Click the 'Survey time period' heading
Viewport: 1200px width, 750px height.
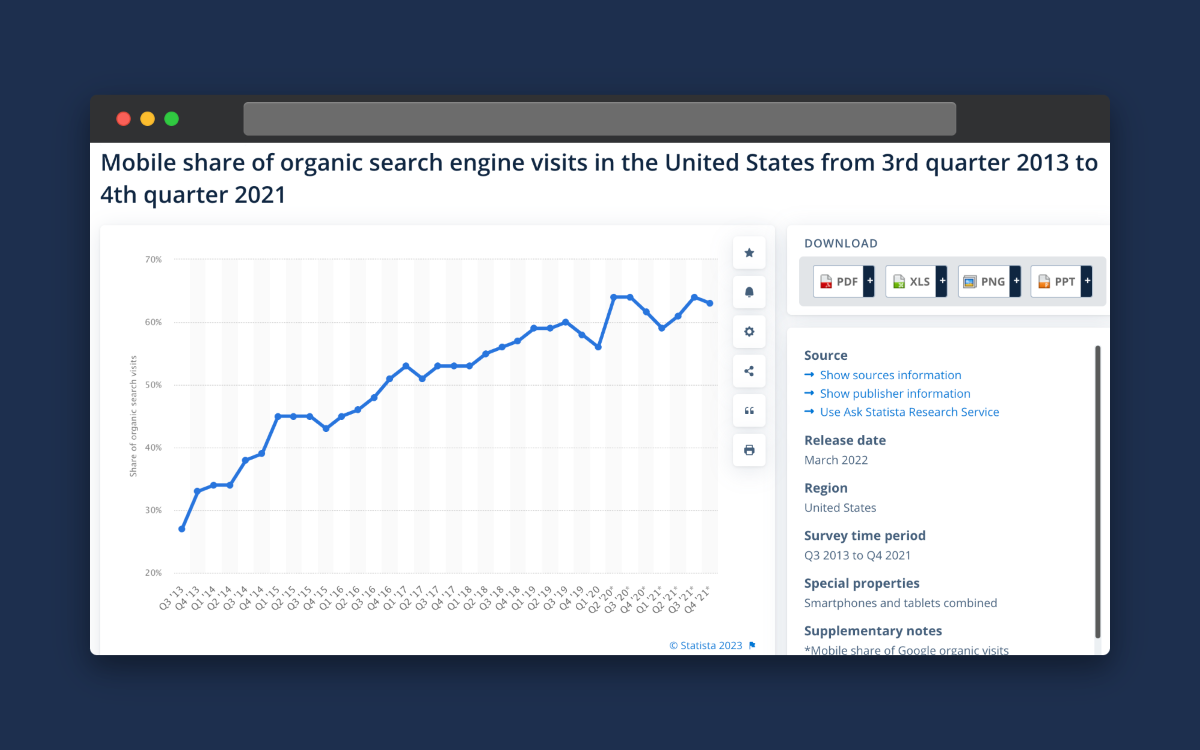pyautogui.click(x=865, y=535)
